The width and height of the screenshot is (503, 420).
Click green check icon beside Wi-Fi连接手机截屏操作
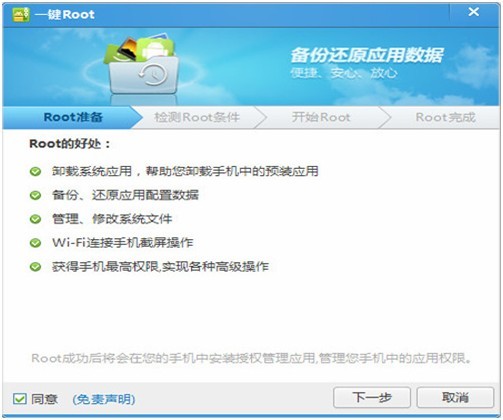(x=35, y=243)
